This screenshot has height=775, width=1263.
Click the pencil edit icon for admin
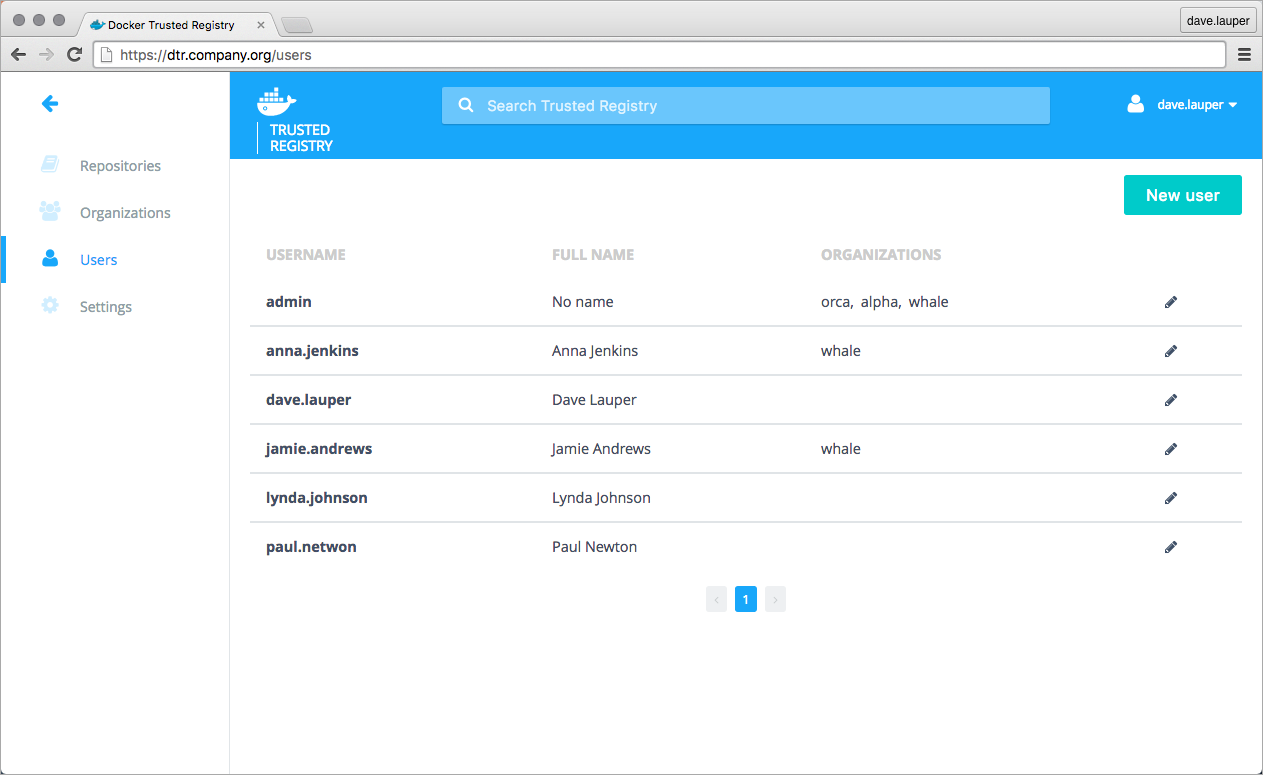tap(1171, 302)
